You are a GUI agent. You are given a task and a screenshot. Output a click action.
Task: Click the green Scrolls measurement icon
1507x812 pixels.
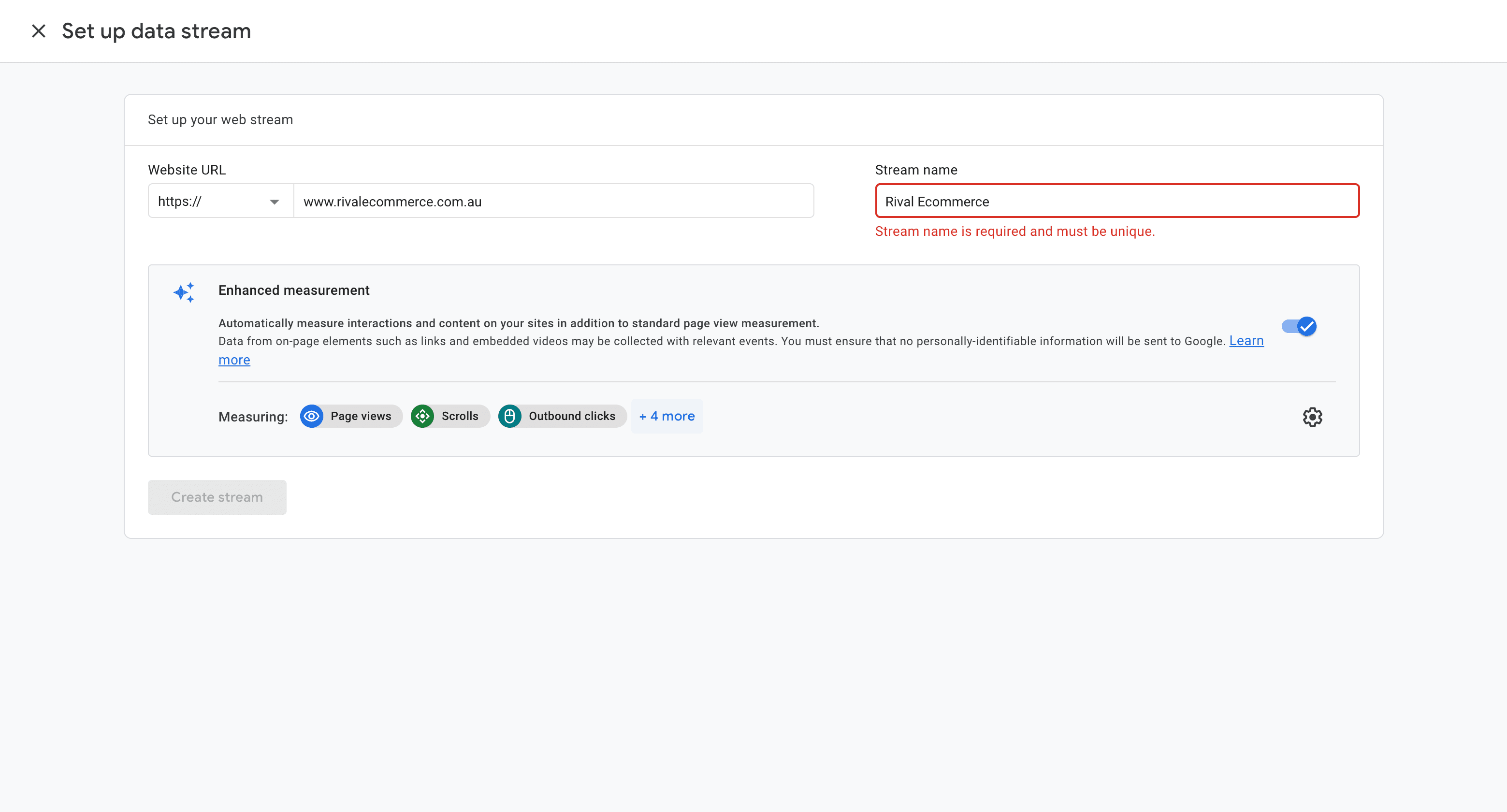(x=422, y=416)
